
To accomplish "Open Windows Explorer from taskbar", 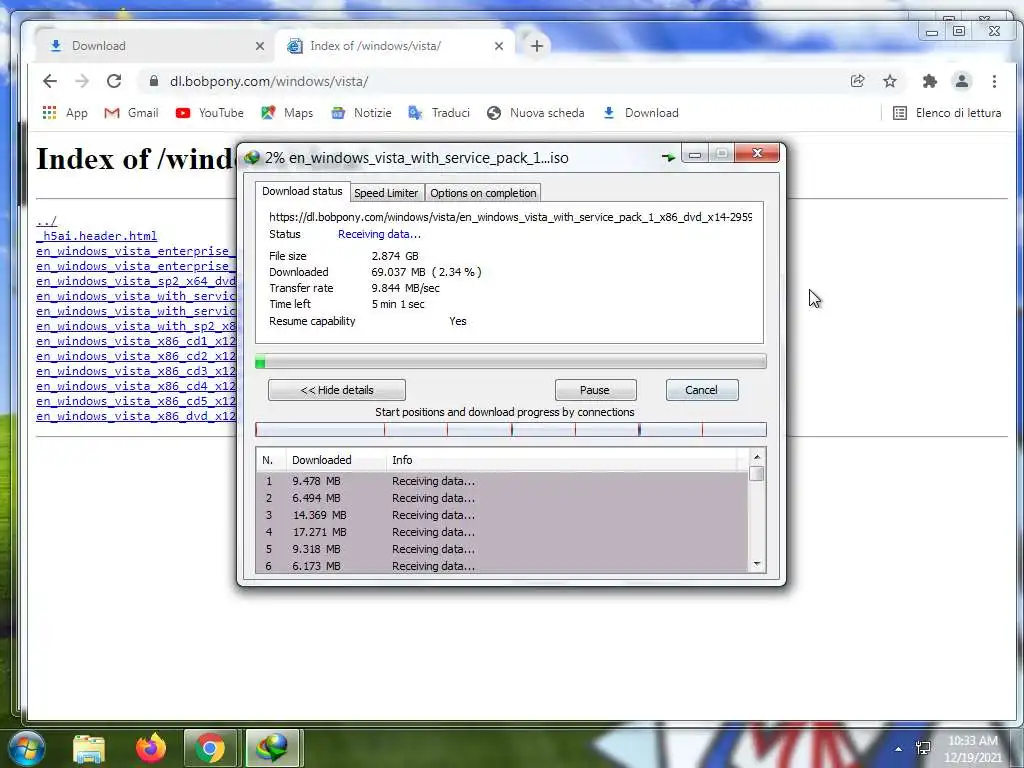I will point(89,748).
